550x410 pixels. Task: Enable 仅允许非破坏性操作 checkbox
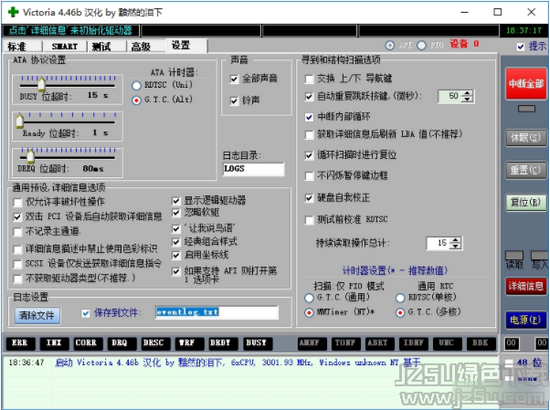(17, 202)
